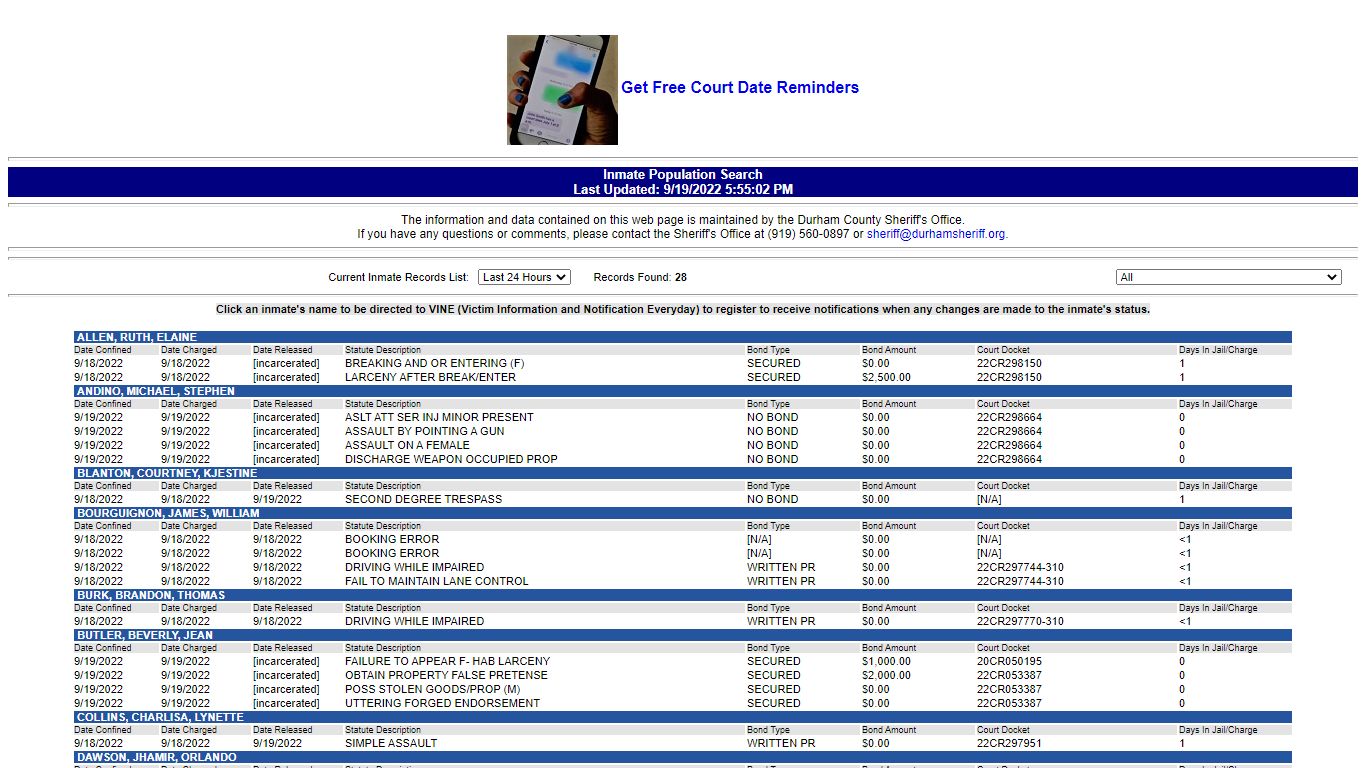Select inmate ANDINO, MICHAEL, STEPHEN
The width and height of the screenshot is (1366, 768).
(x=156, y=391)
